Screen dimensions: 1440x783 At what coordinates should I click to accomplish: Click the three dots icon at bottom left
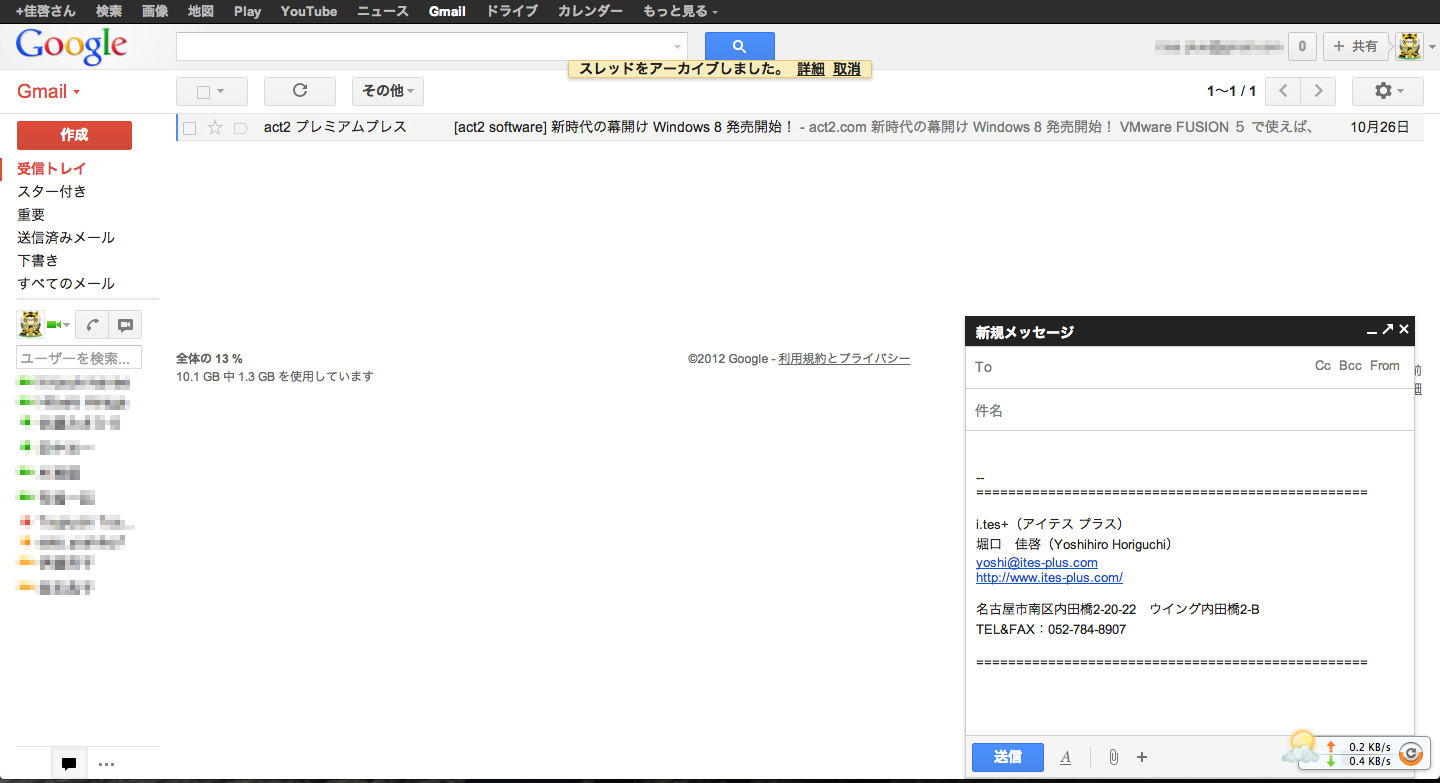pyautogui.click(x=107, y=765)
